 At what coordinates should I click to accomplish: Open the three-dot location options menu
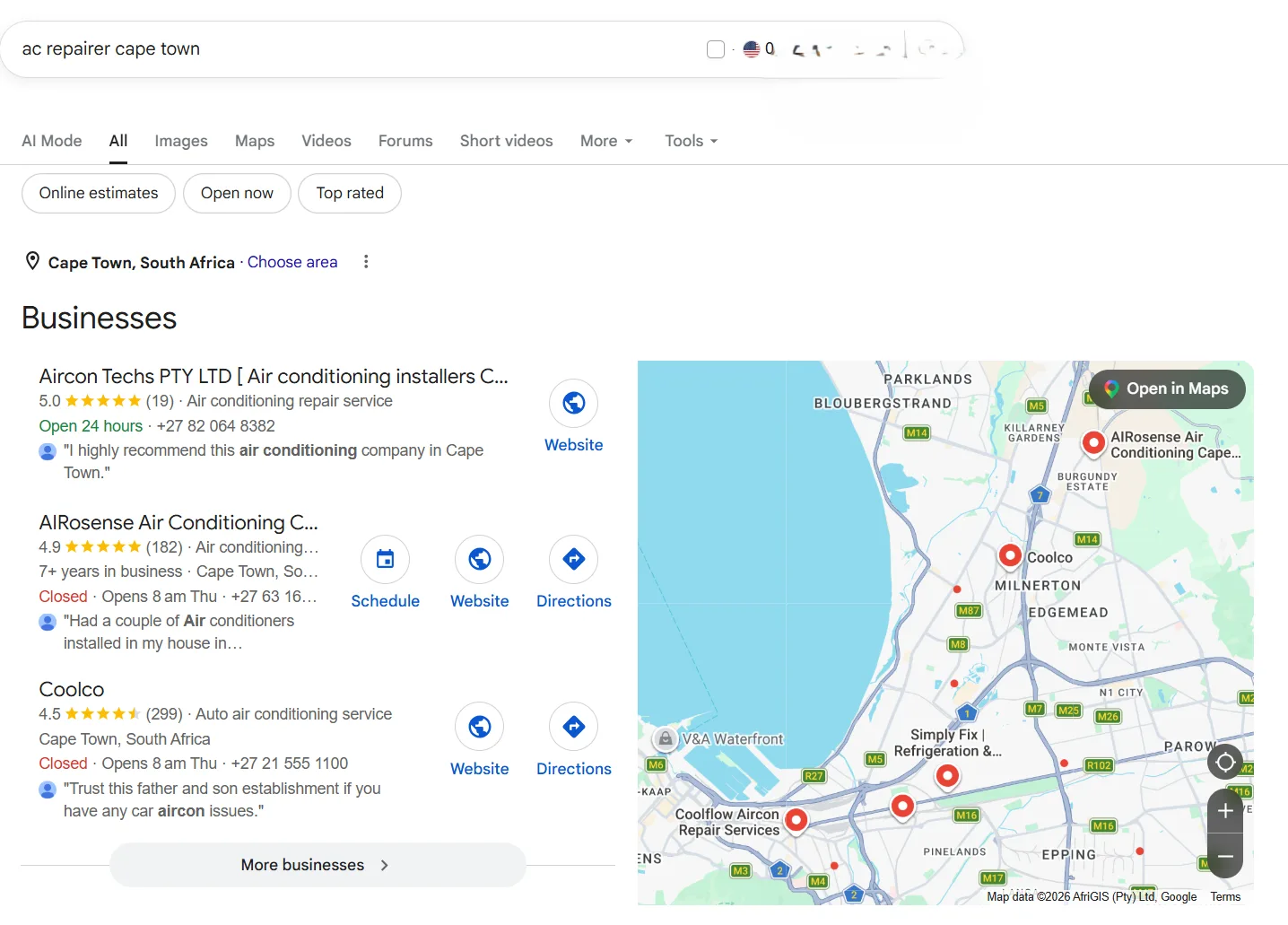pos(366,262)
